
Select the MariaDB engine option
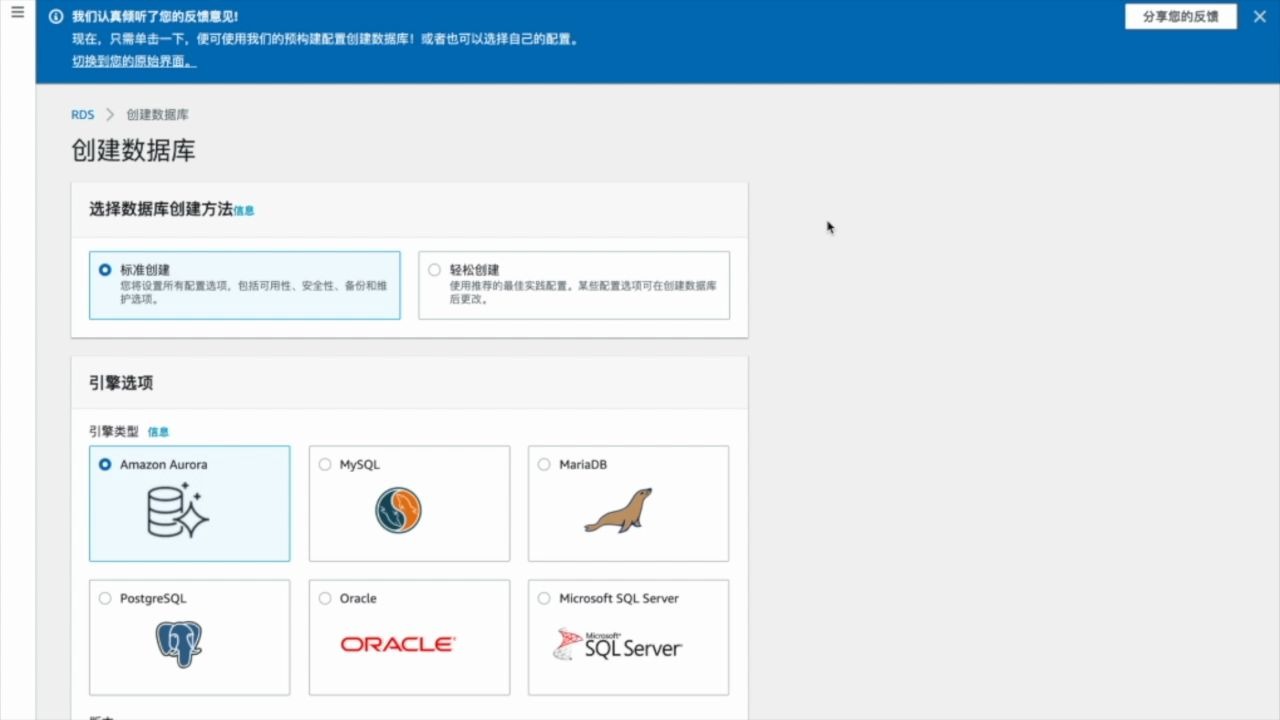pyautogui.click(x=544, y=464)
